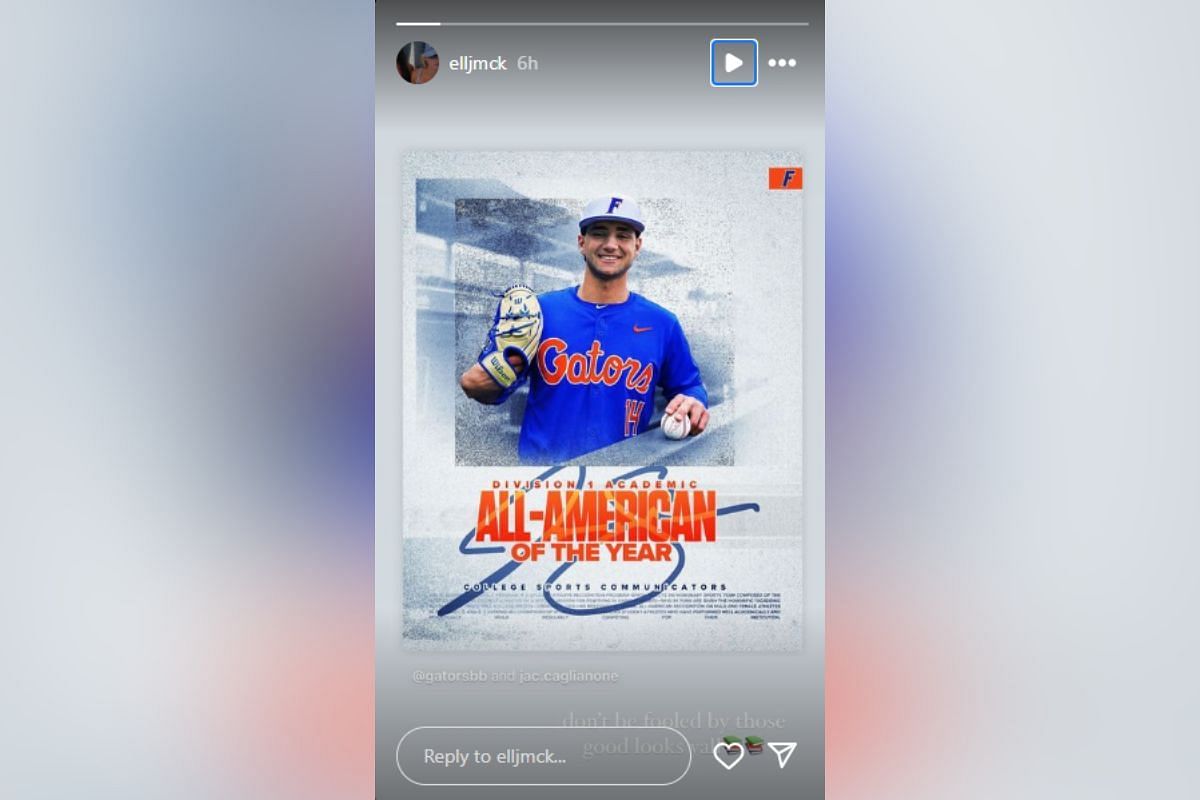Click the play button in story header
Viewport: 1200px width, 800px height.
click(x=734, y=63)
